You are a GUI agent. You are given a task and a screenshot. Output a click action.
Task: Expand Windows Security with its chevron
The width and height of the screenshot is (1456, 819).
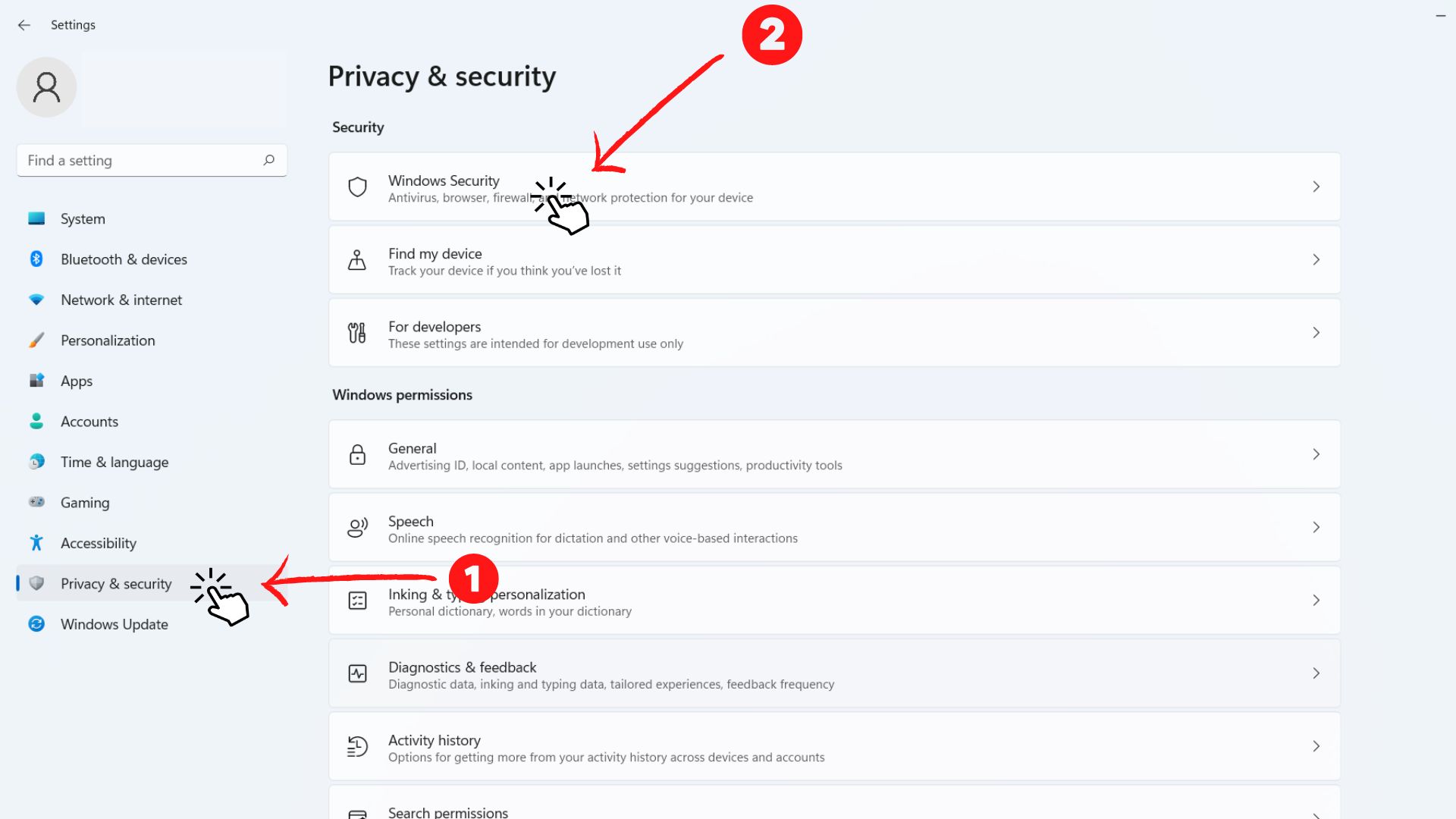1316,187
